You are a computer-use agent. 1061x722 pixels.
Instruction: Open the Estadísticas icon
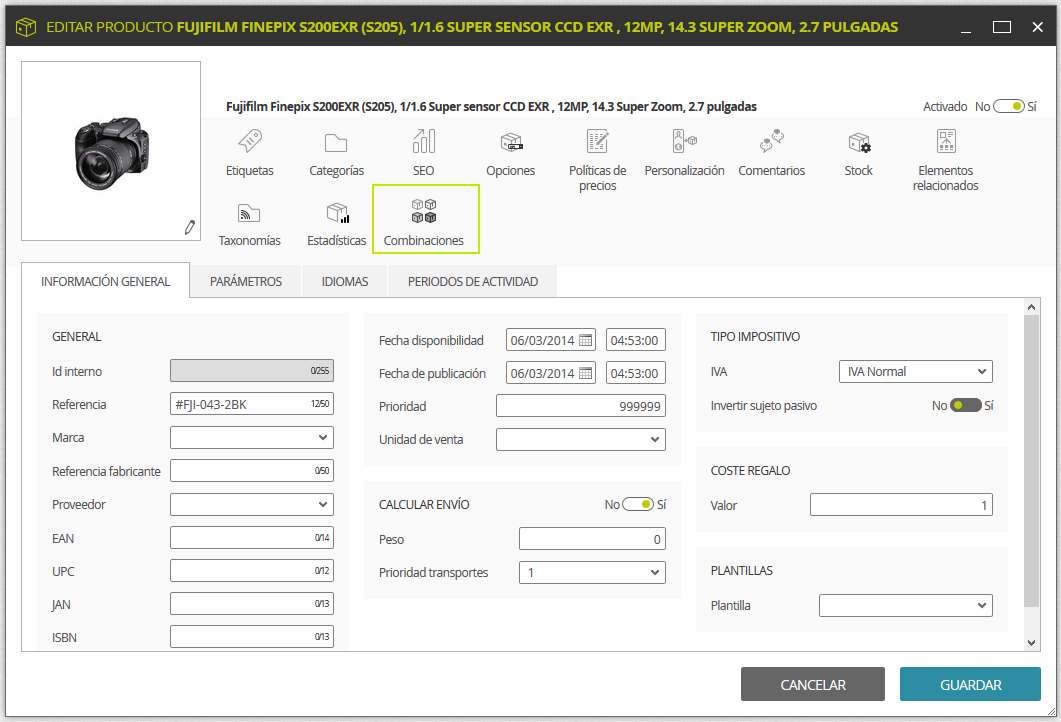337,213
